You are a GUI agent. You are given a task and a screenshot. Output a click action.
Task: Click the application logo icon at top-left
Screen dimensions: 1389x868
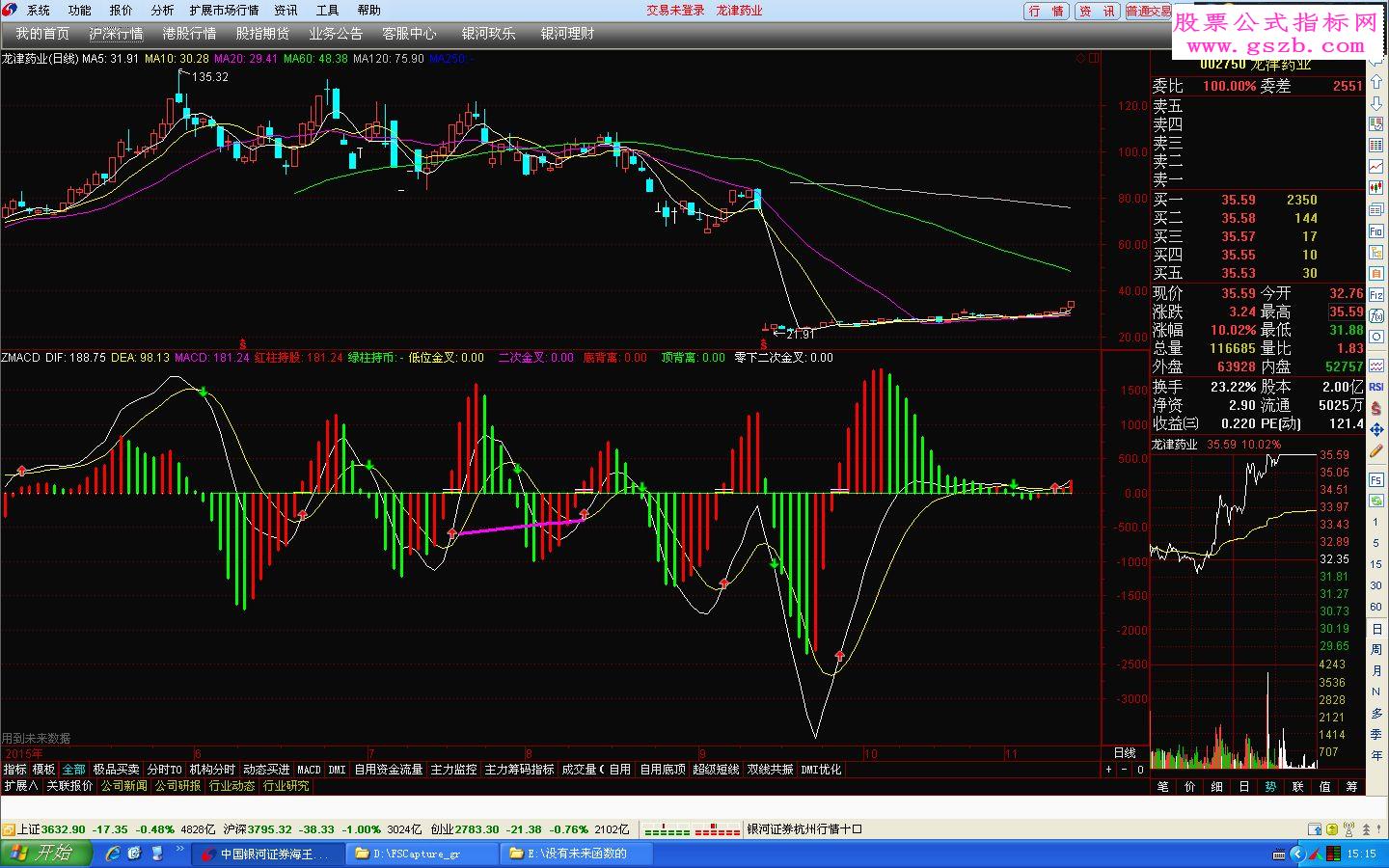[x=11, y=10]
